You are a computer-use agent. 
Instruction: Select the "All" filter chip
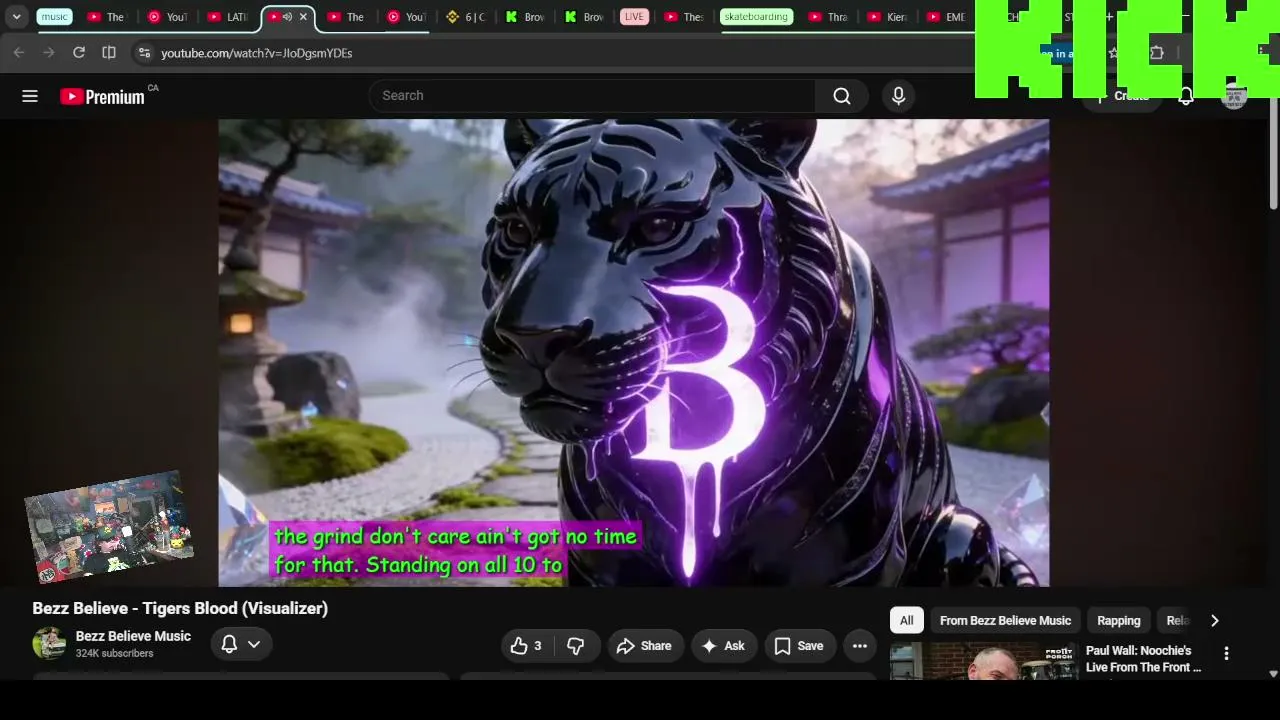tap(906, 621)
